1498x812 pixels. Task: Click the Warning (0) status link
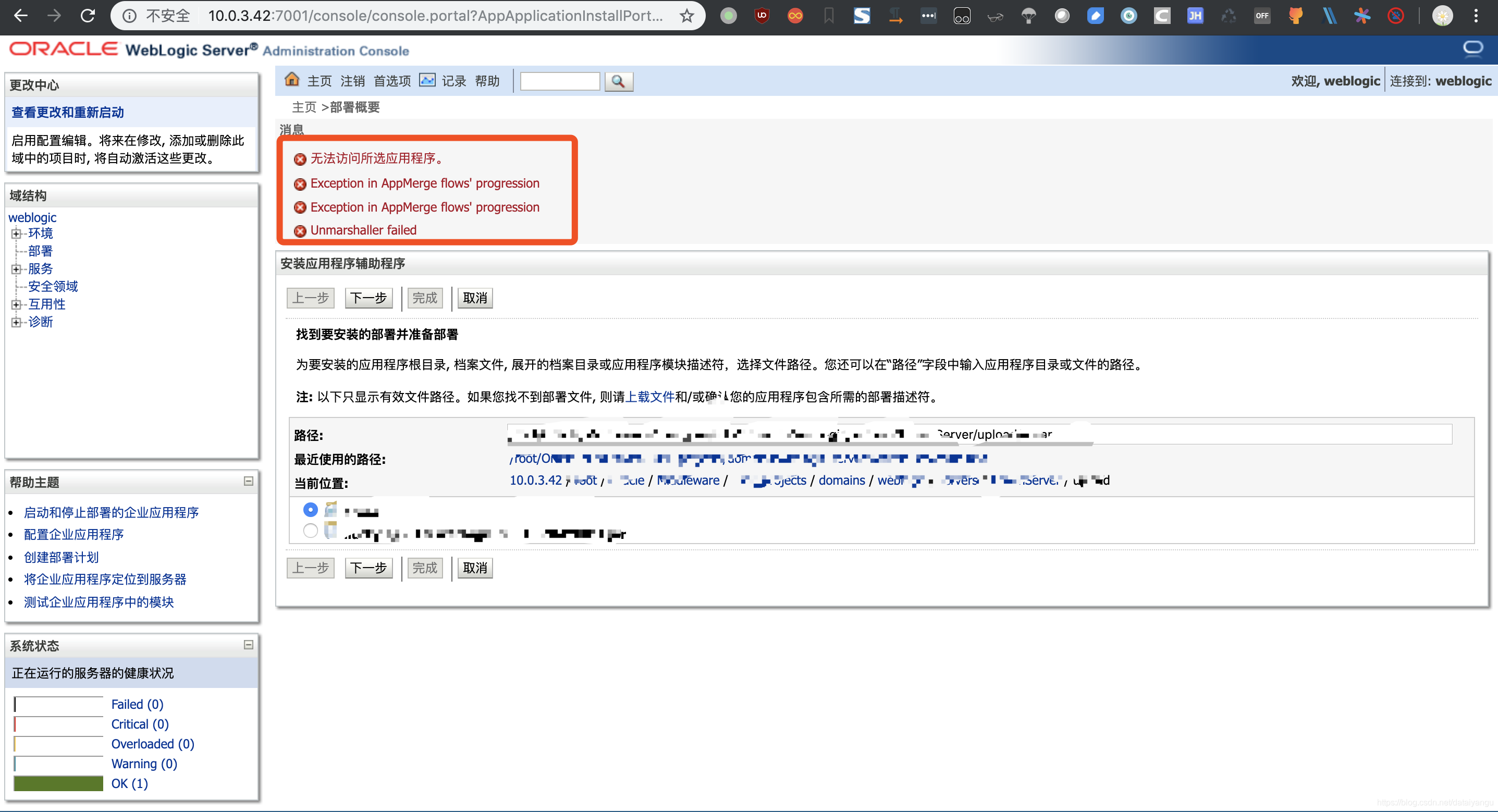point(144,764)
